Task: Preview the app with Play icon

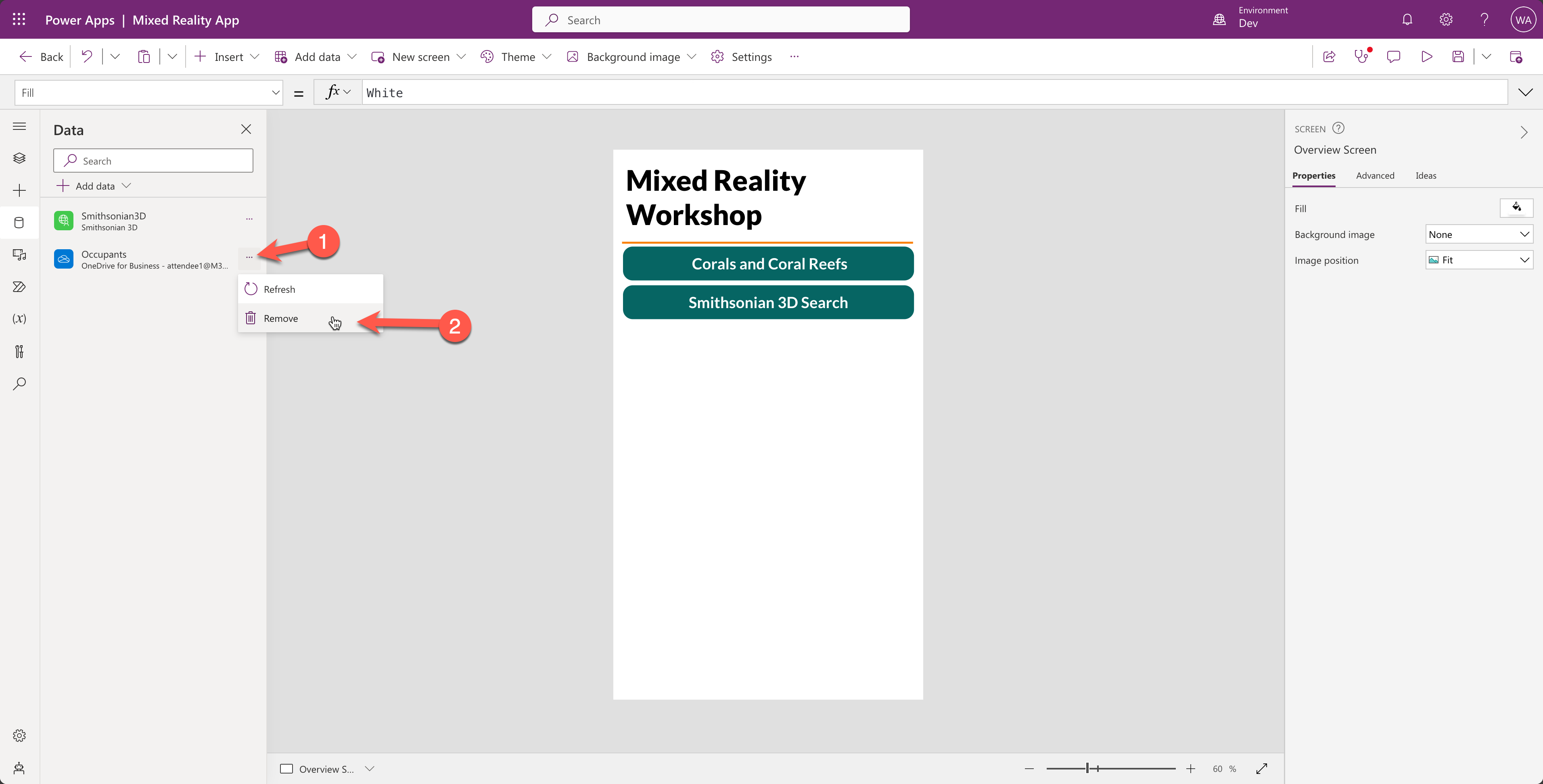Action: [x=1426, y=57]
